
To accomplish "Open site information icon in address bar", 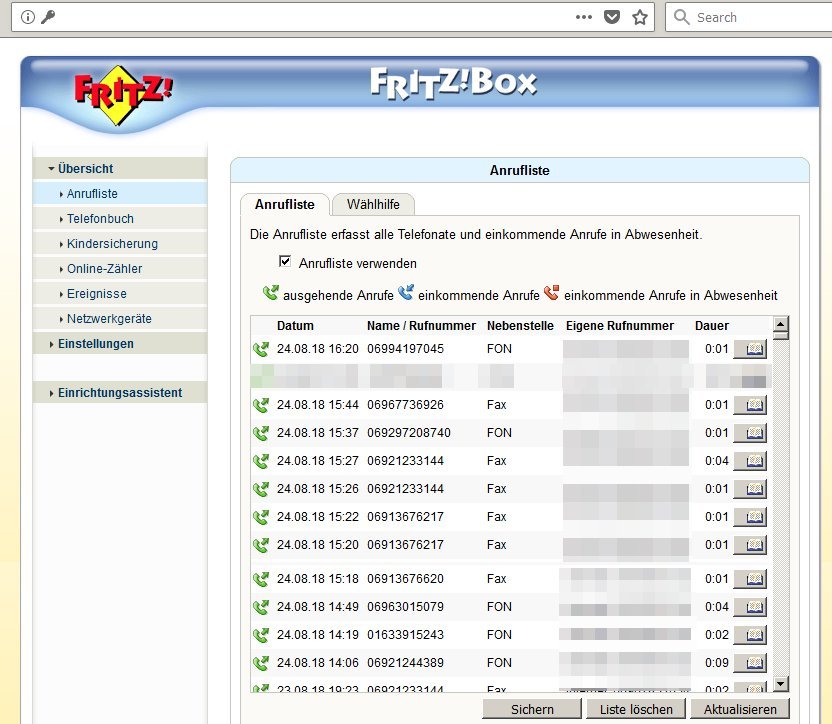I will coord(28,17).
